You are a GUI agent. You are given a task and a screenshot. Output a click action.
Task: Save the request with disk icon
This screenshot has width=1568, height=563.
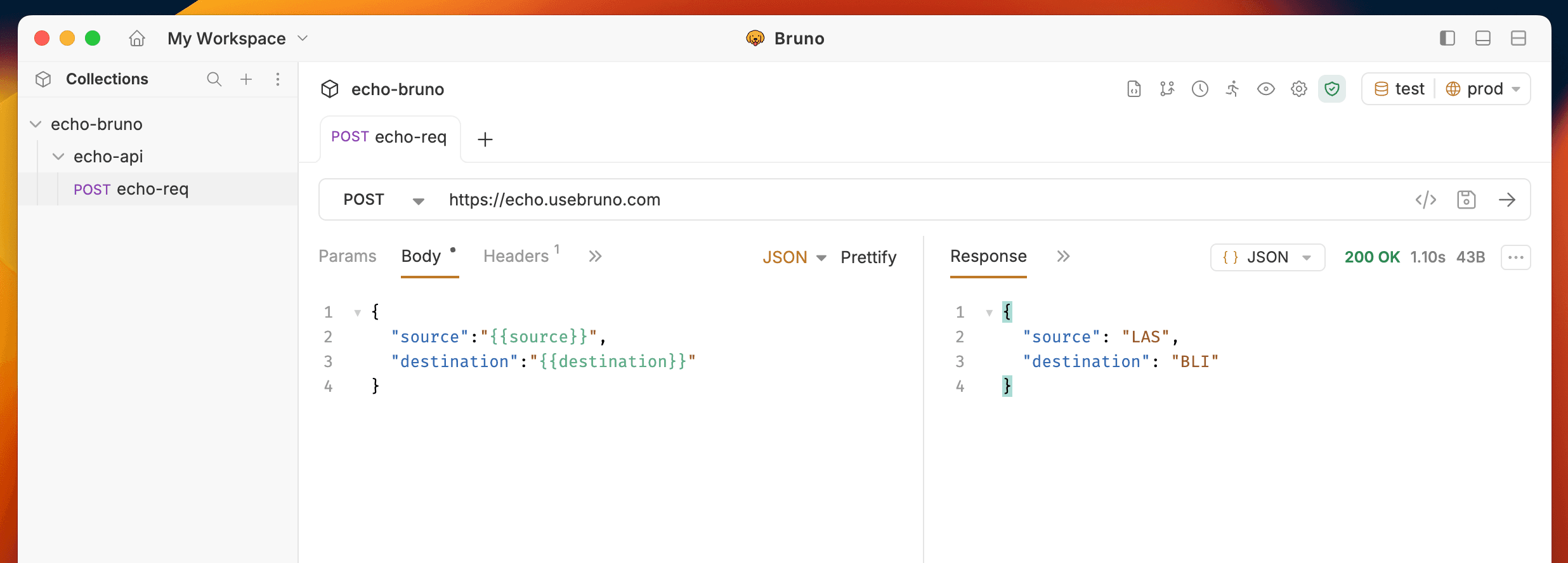[x=1467, y=200]
